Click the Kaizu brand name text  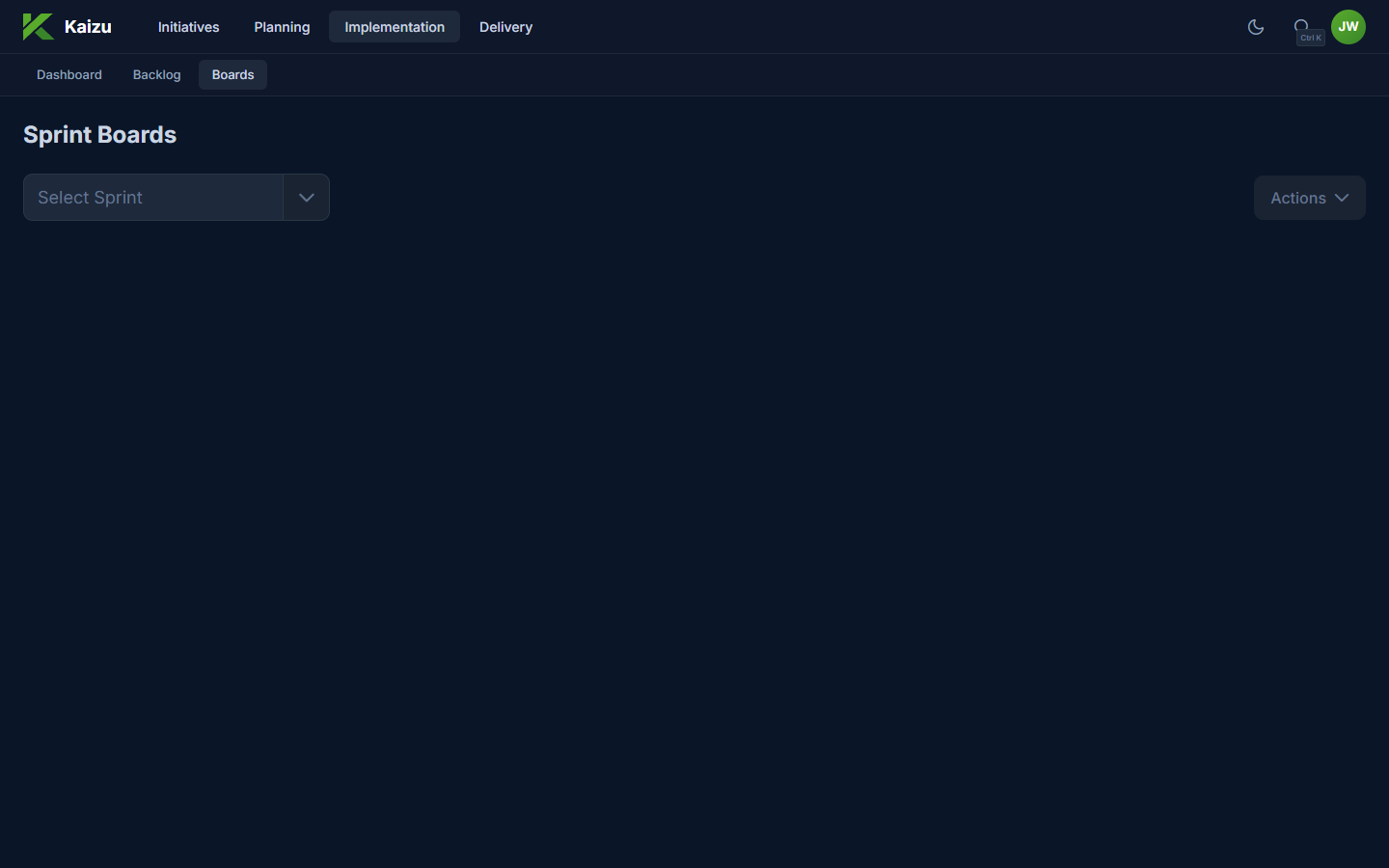(x=88, y=27)
